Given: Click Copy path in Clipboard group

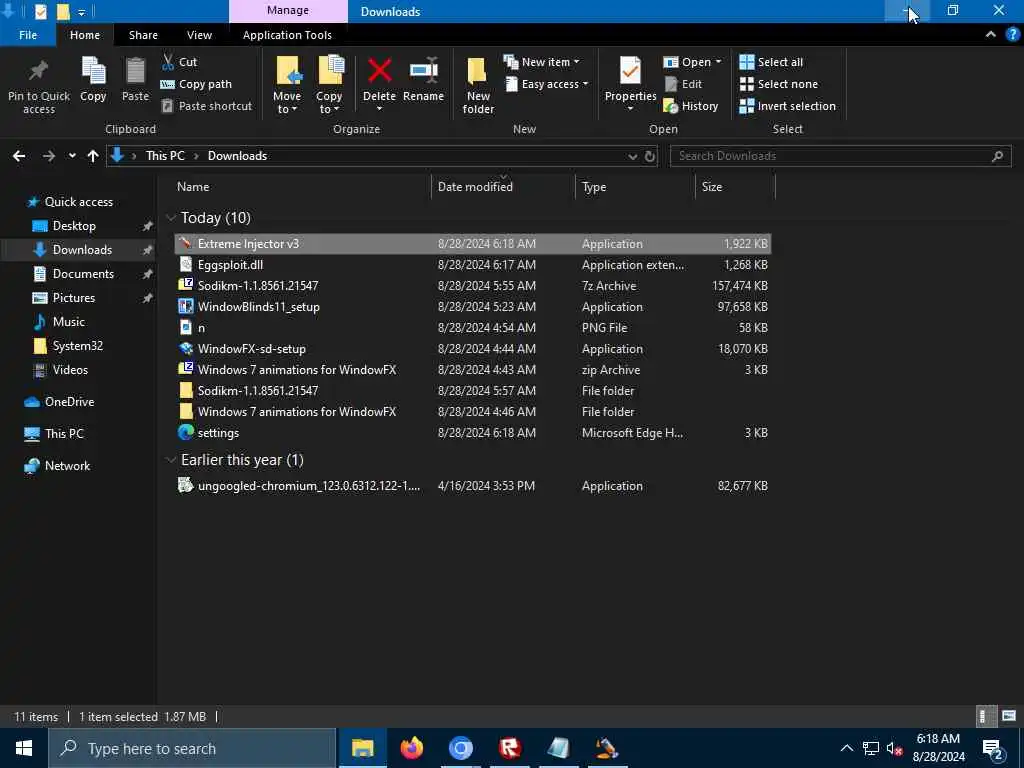Looking at the screenshot, I should coord(196,84).
